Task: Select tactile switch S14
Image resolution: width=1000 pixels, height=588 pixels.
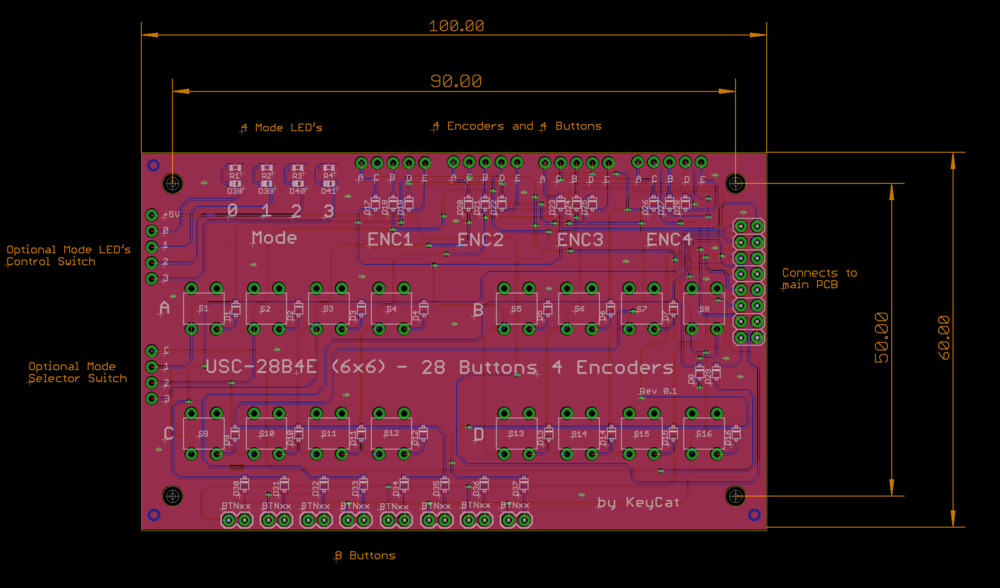Action: point(578,434)
